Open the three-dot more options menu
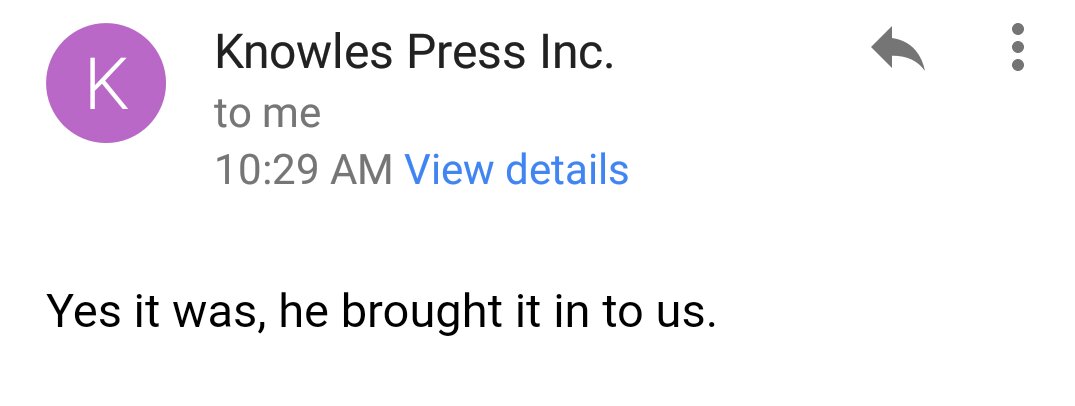 1017,47
